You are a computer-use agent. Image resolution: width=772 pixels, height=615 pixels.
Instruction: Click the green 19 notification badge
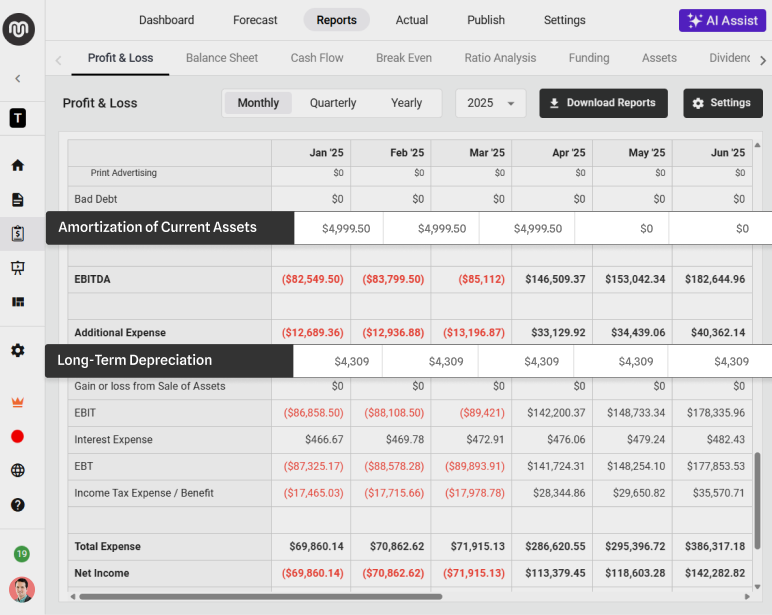tap(21, 553)
